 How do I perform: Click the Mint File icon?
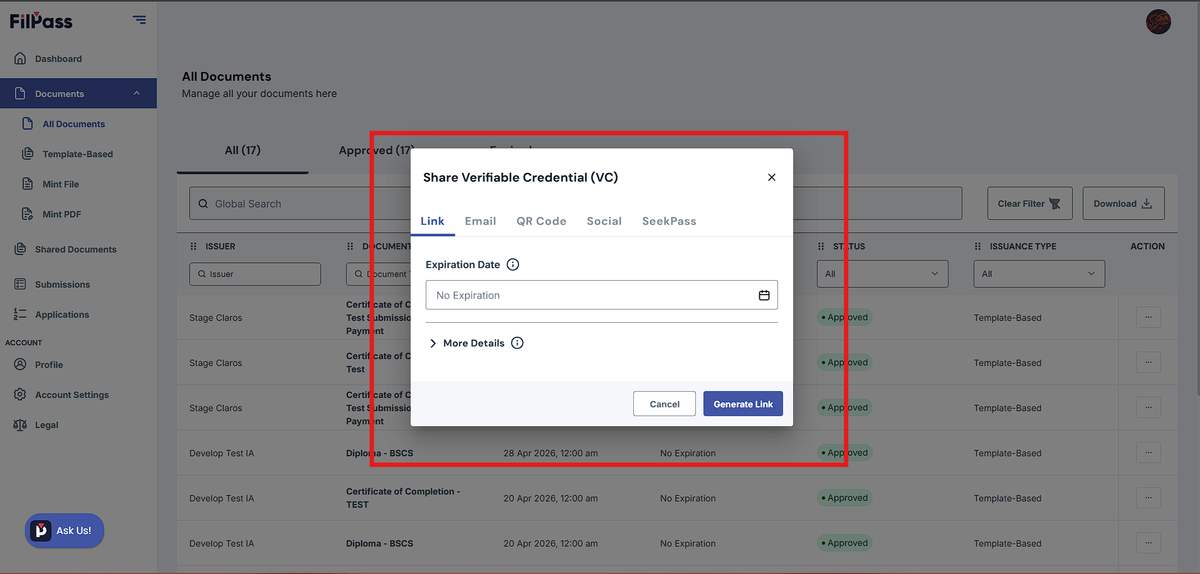pyautogui.click(x=28, y=184)
